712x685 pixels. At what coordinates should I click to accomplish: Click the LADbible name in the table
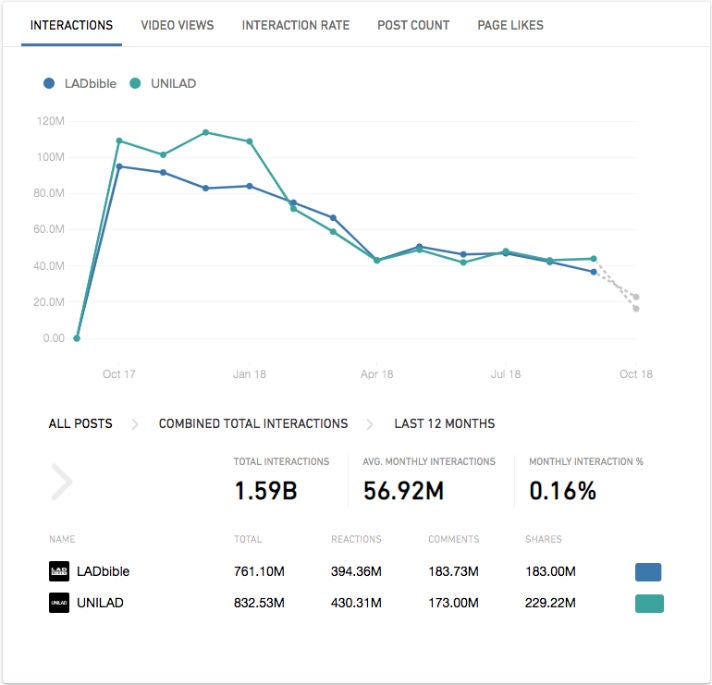103,572
